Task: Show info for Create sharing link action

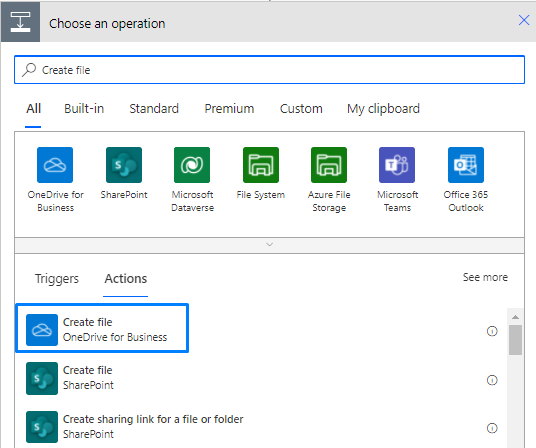Action: [x=492, y=428]
